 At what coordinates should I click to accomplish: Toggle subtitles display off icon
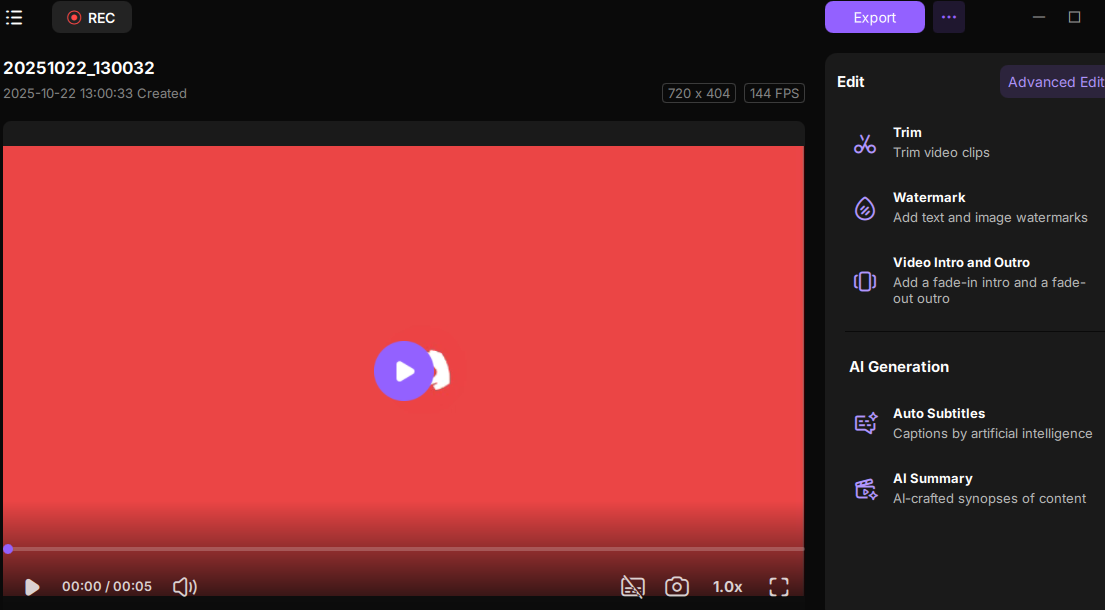[x=632, y=587]
